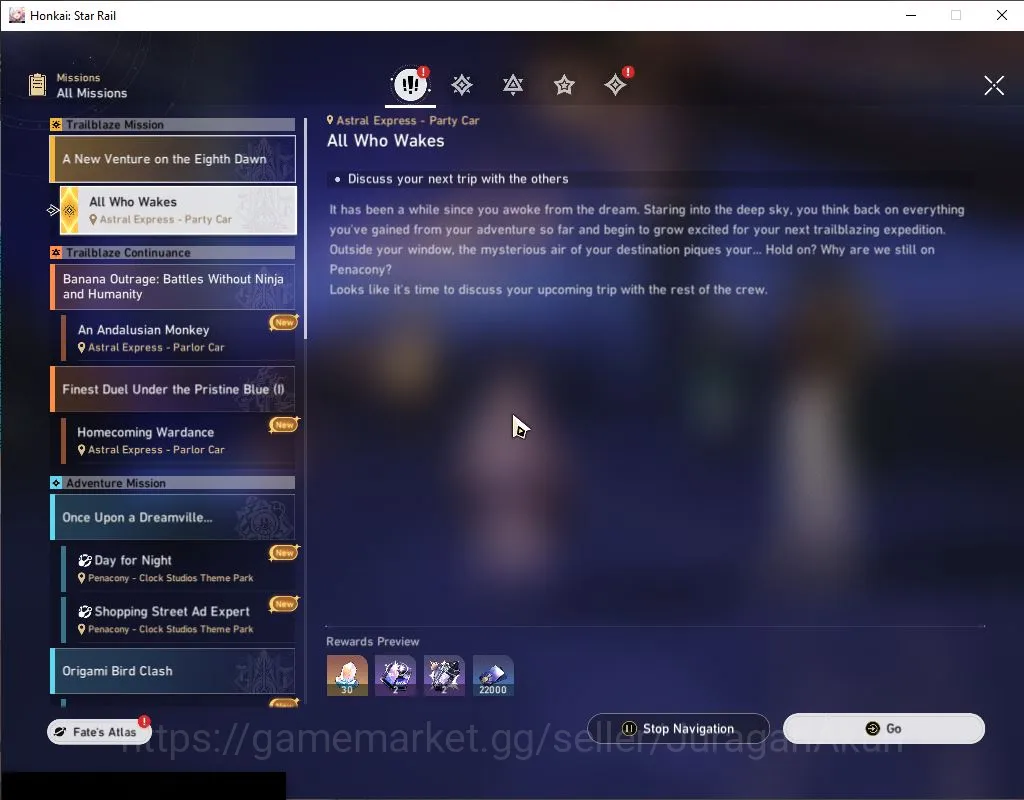Select the Day for Night mission
The image size is (1024, 800).
178,568
